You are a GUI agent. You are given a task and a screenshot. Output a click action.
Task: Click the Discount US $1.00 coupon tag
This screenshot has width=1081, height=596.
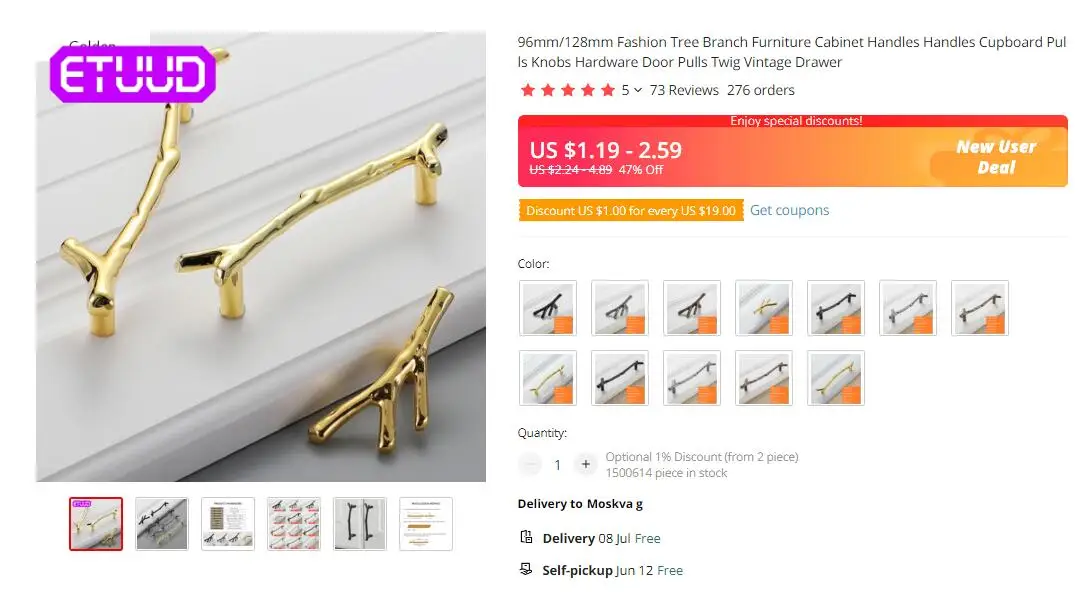coord(631,211)
